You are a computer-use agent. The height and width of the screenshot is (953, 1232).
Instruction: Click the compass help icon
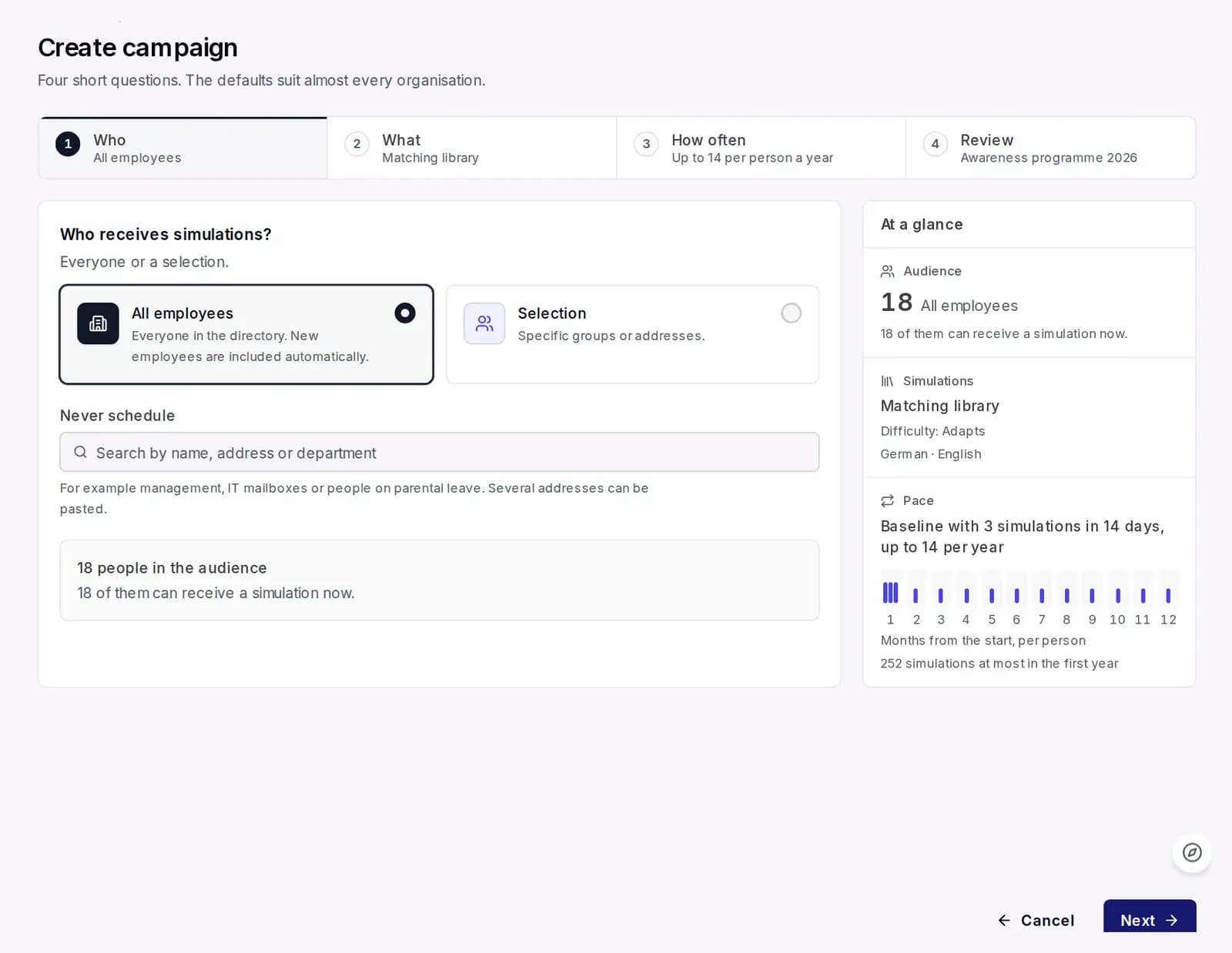click(x=1192, y=853)
